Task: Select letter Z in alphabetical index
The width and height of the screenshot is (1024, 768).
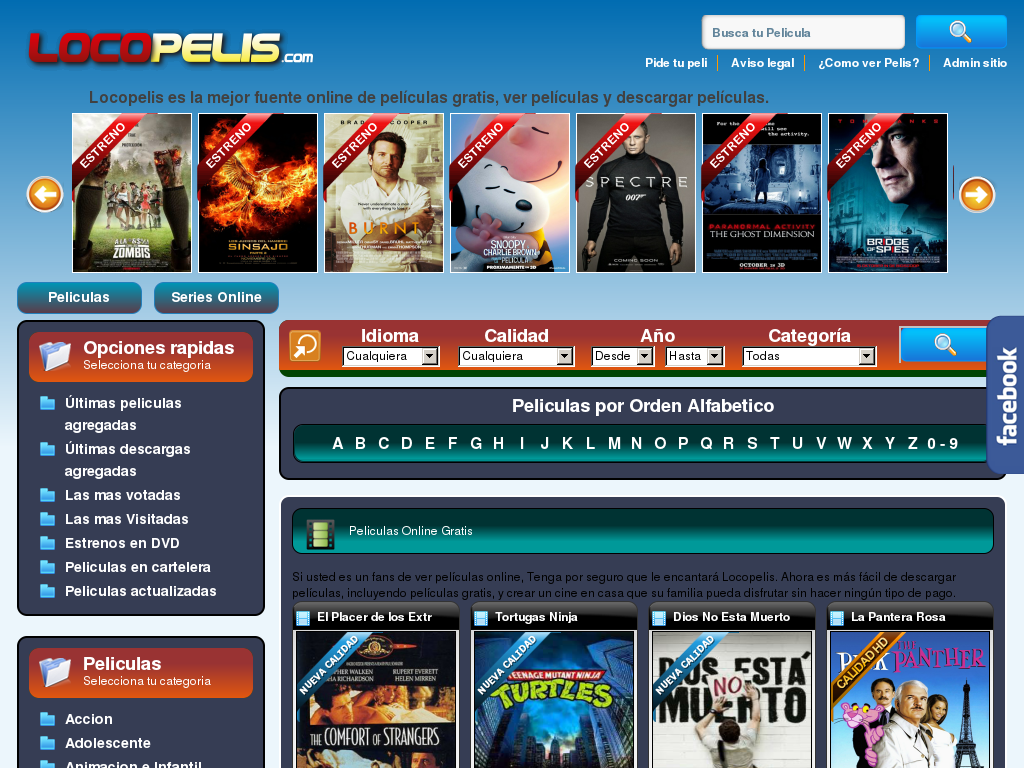Action: coord(913,443)
